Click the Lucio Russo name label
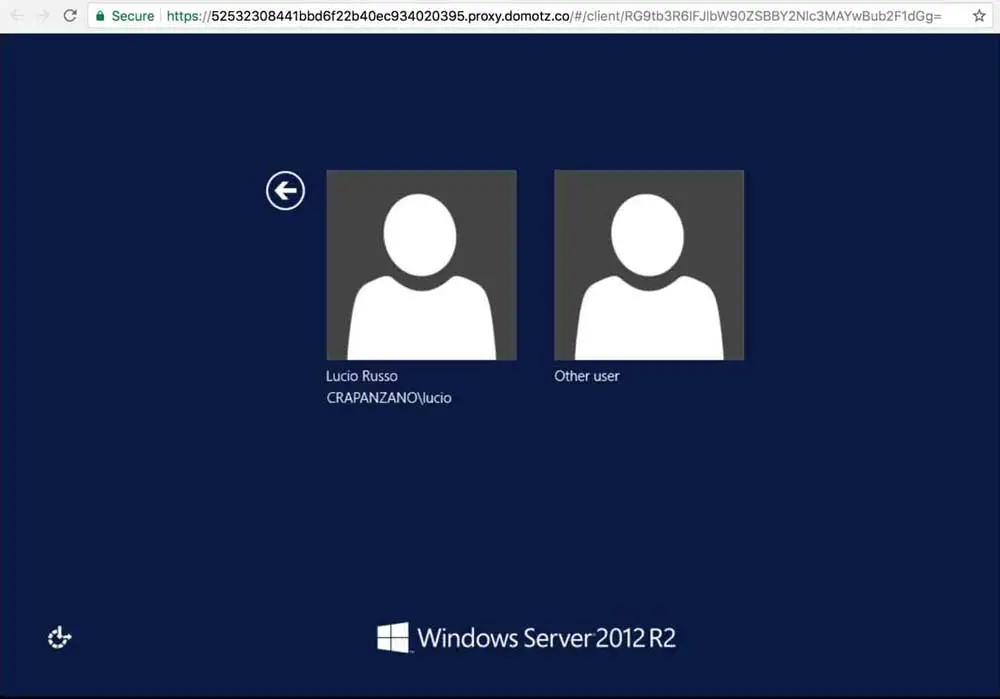 click(361, 376)
